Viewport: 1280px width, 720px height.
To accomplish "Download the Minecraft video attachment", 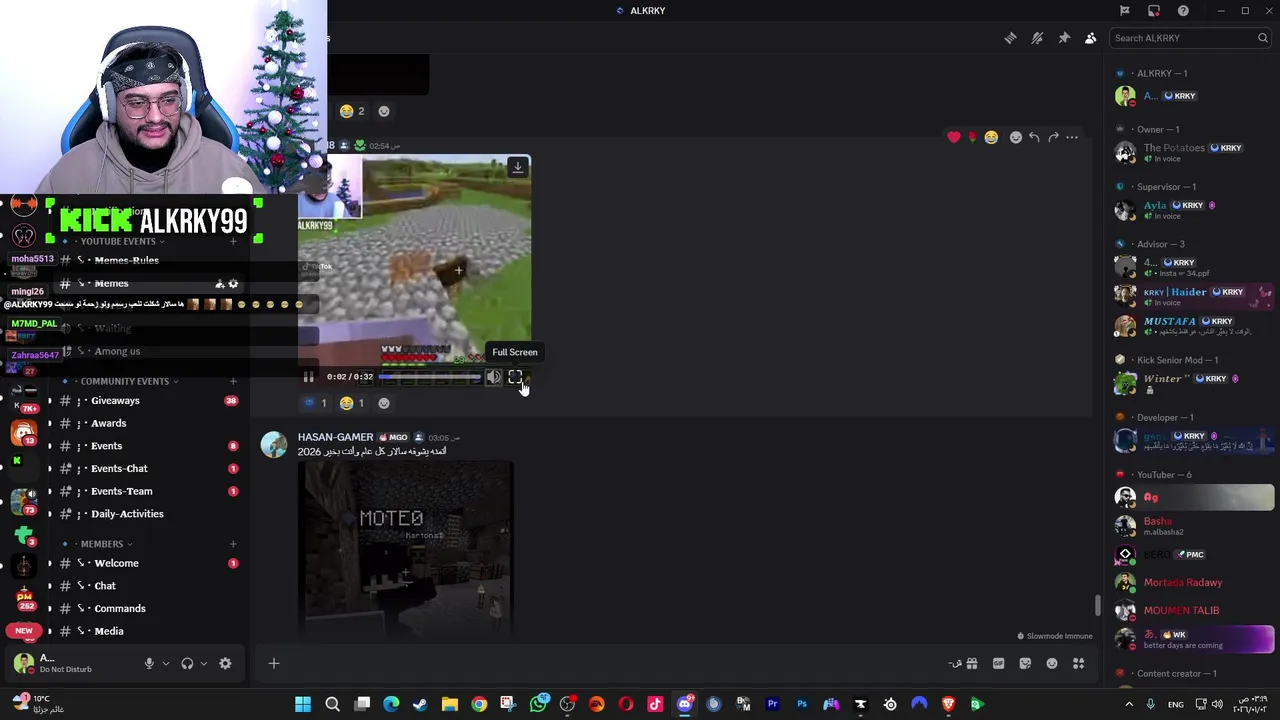I will coord(517,168).
